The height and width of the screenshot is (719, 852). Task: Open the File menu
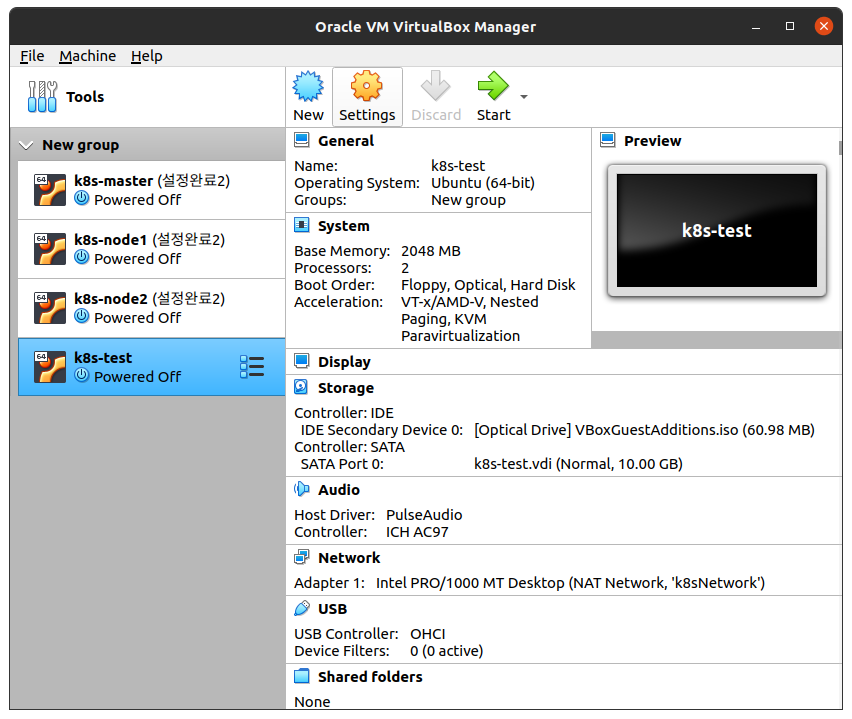[32, 56]
